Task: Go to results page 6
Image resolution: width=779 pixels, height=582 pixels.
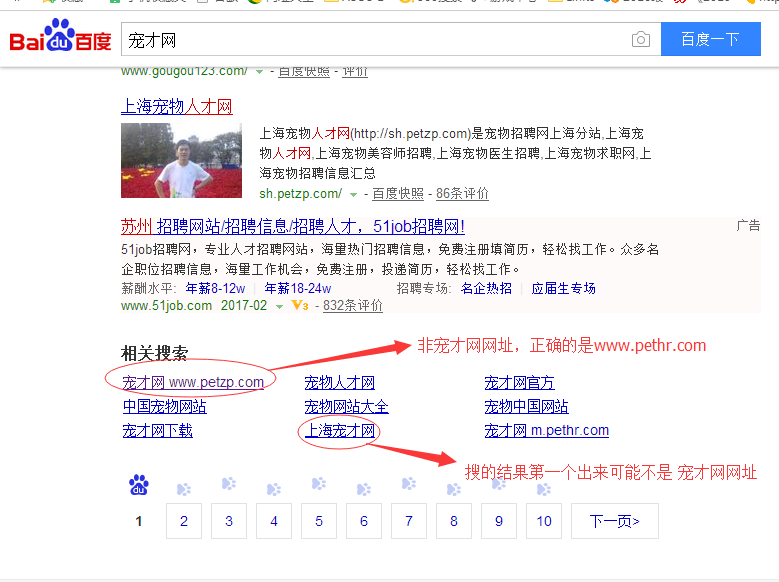Action: 364,521
